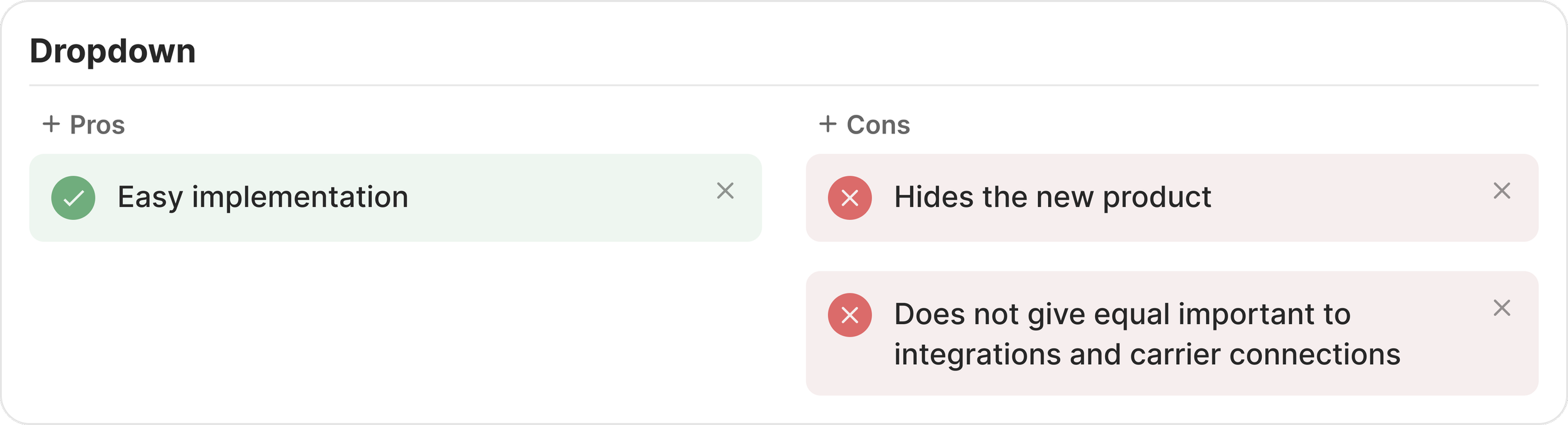Click the Cons column label
This screenshot has height=425, width=1568.
pyautogui.click(x=878, y=125)
